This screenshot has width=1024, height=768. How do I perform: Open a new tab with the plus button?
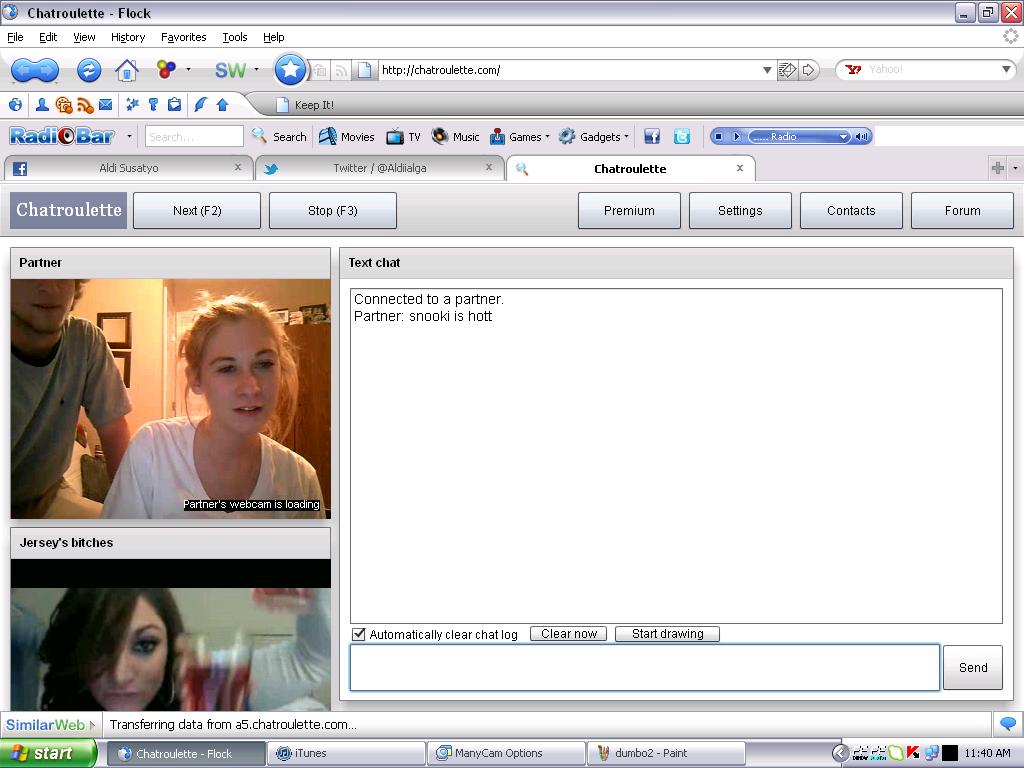(x=997, y=168)
